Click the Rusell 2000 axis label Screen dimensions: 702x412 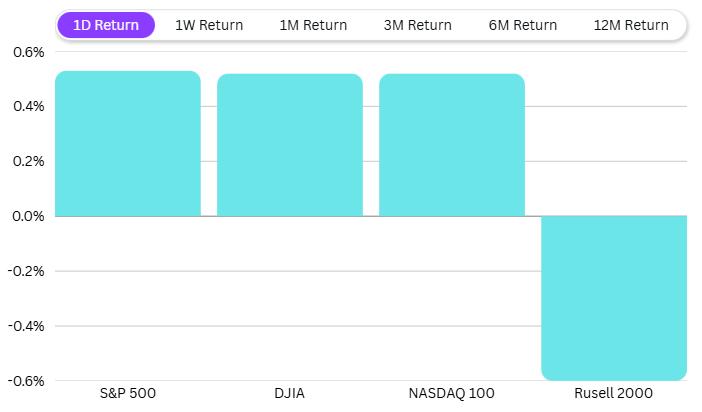point(614,393)
